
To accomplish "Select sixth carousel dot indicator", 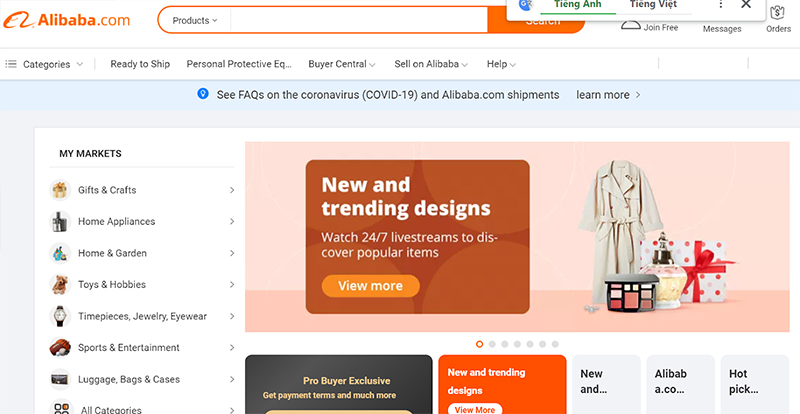I will pyautogui.click(x=543, y=344).
